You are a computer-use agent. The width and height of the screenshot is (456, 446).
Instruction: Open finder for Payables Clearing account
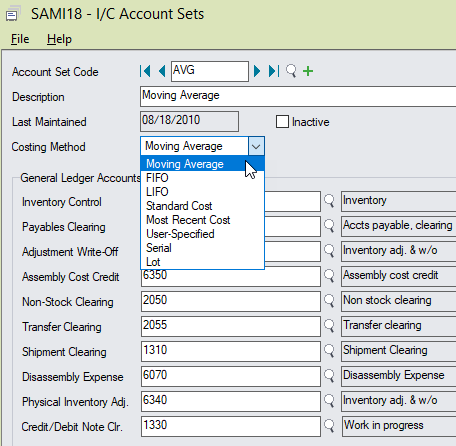[x=329, y=226]
